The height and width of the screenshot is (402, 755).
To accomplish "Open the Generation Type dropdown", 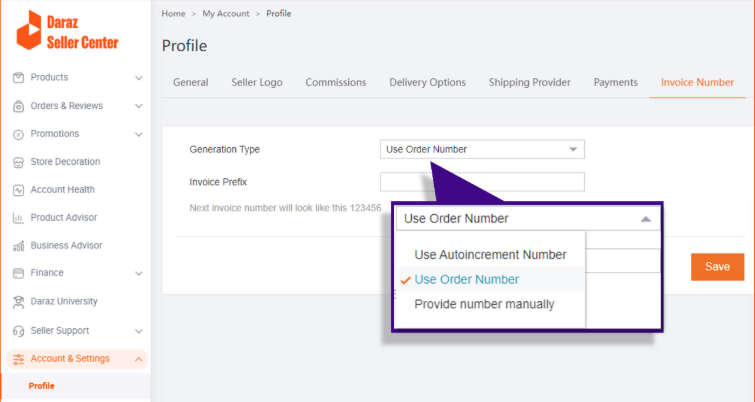I will pos(482,150).
